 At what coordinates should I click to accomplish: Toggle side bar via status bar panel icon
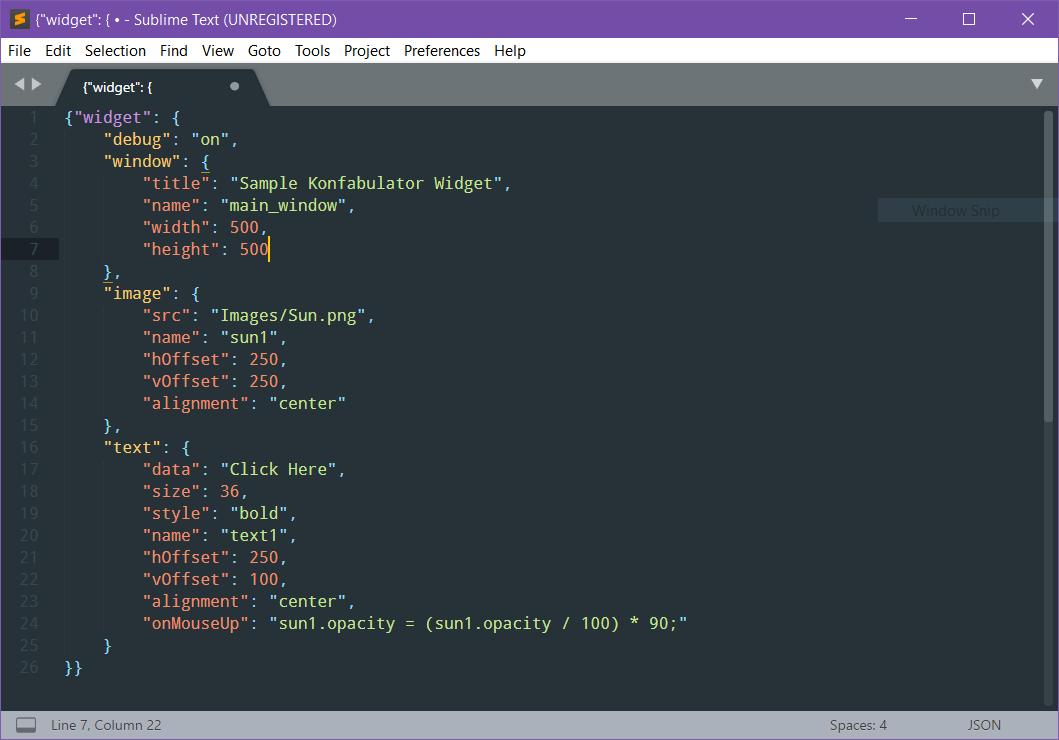pos(26,725)
